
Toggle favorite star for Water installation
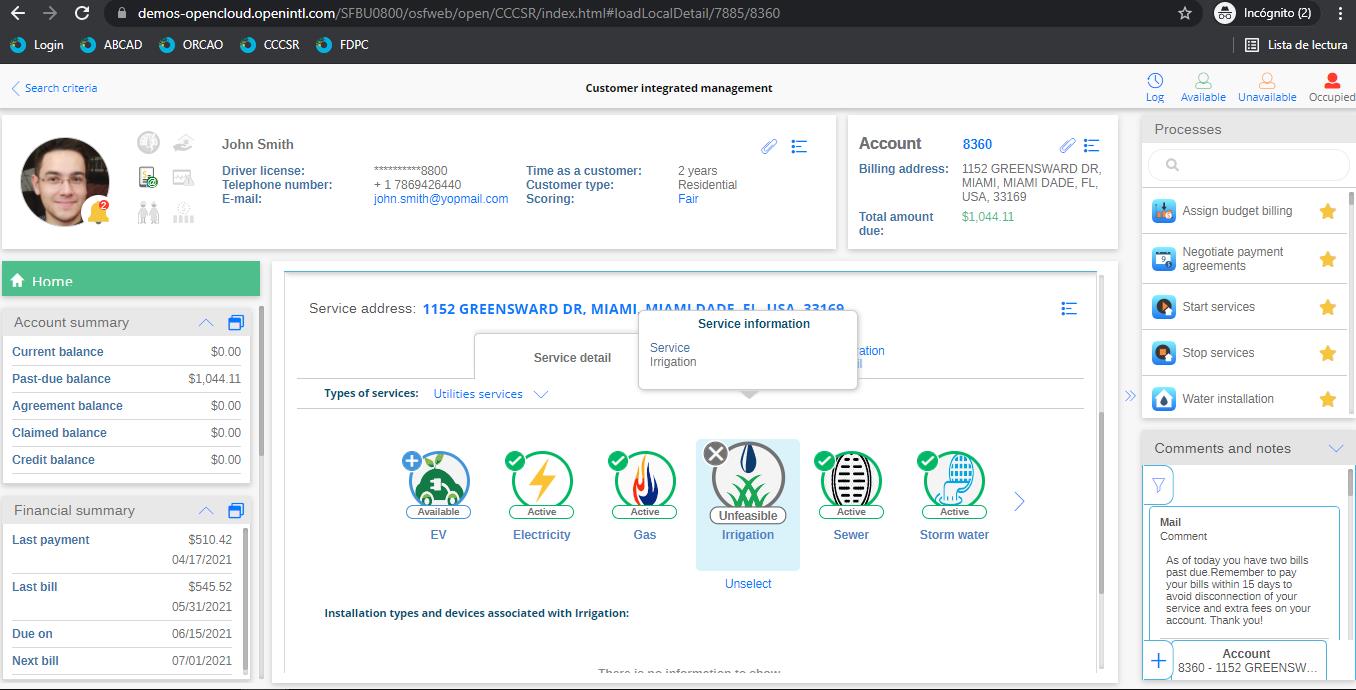coord(1328,399)
